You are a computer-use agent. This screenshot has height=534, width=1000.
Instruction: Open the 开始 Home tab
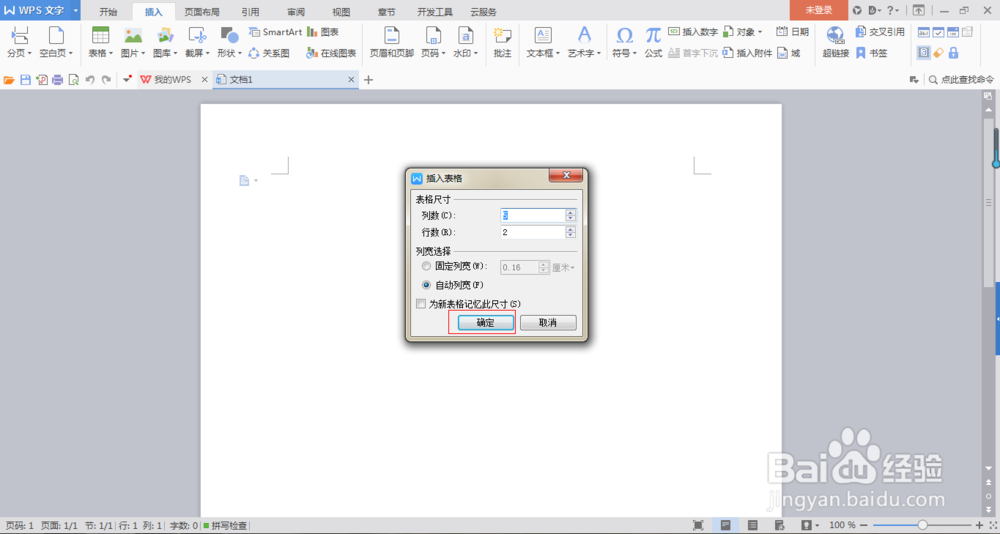[x=108, y=11]
